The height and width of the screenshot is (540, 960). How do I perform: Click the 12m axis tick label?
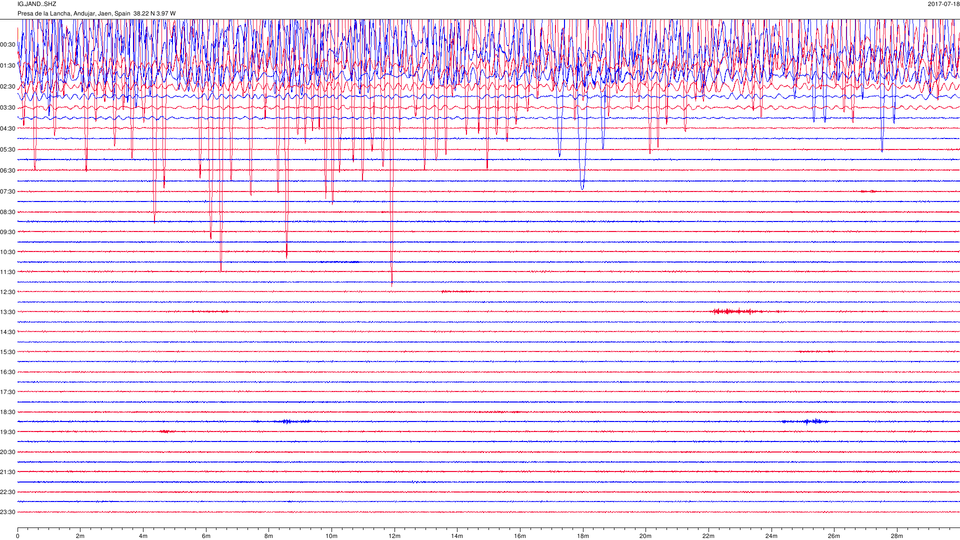point(394,536)
